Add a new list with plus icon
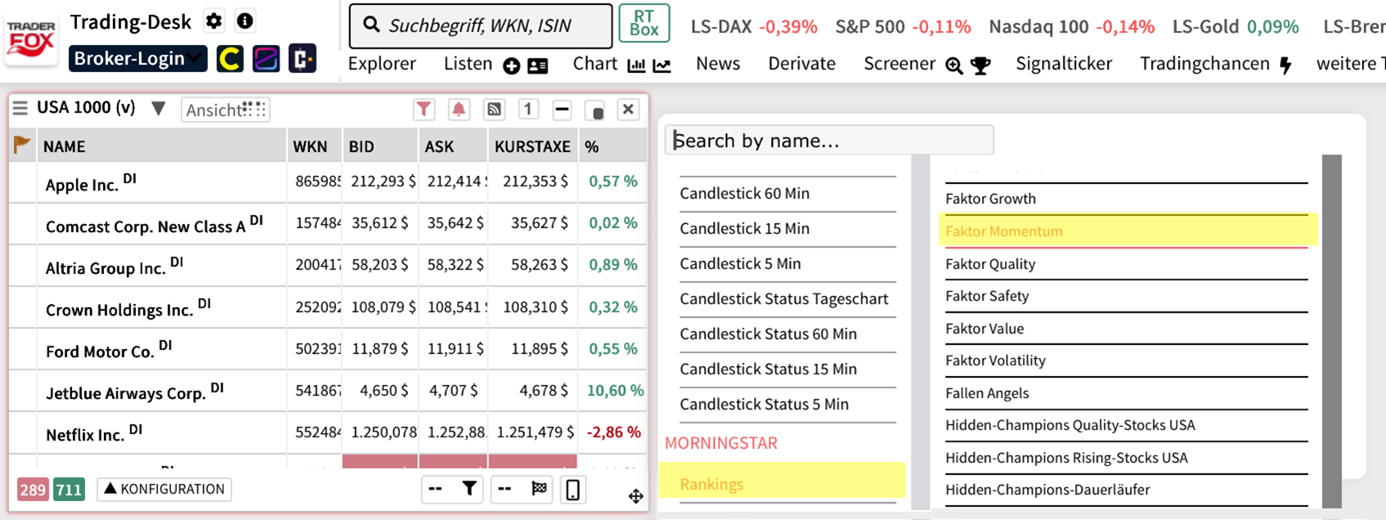The image size is (1386, 520). pos(511,66)
